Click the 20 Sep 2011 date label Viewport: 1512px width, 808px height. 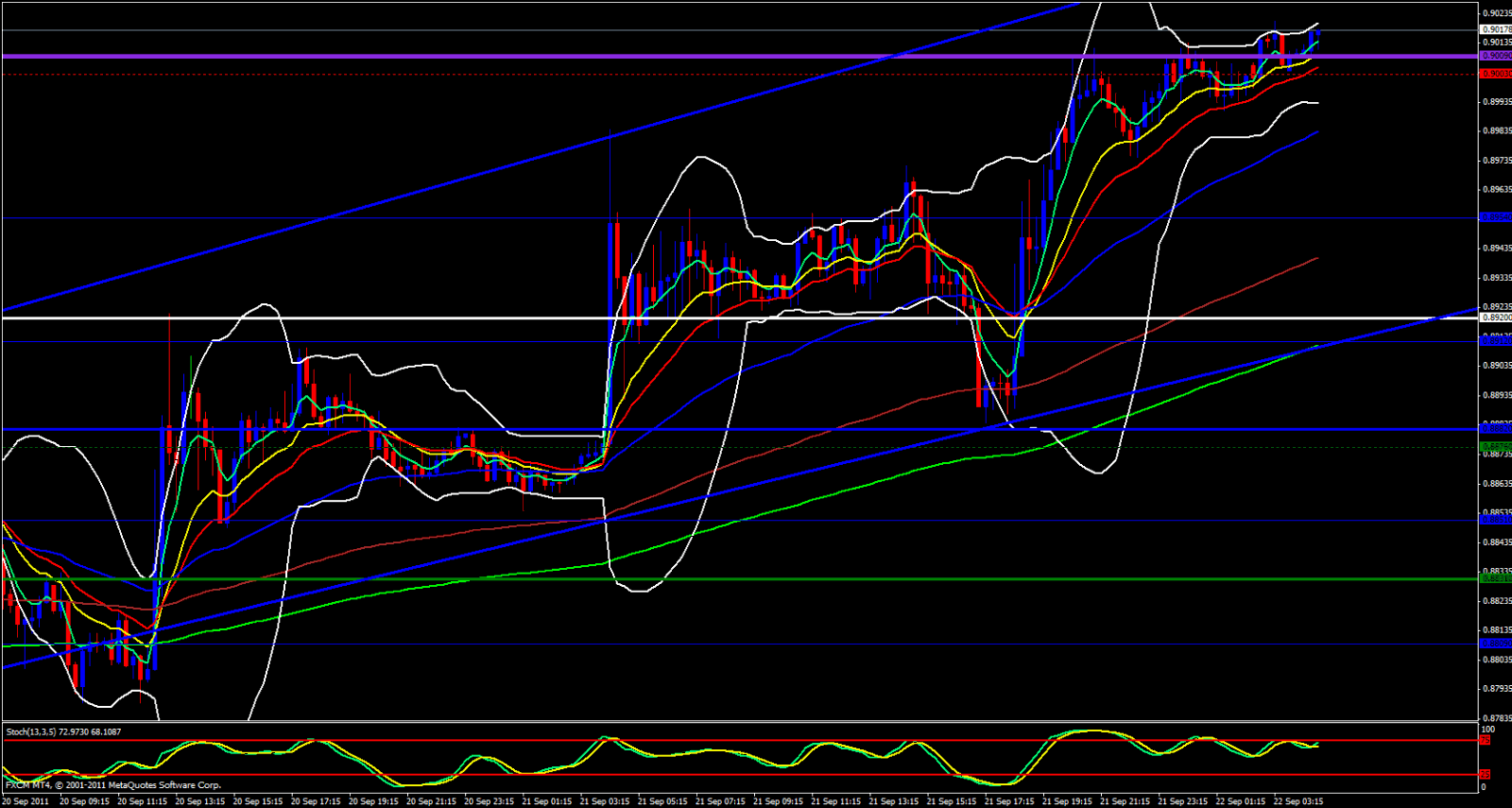point(26,801)
